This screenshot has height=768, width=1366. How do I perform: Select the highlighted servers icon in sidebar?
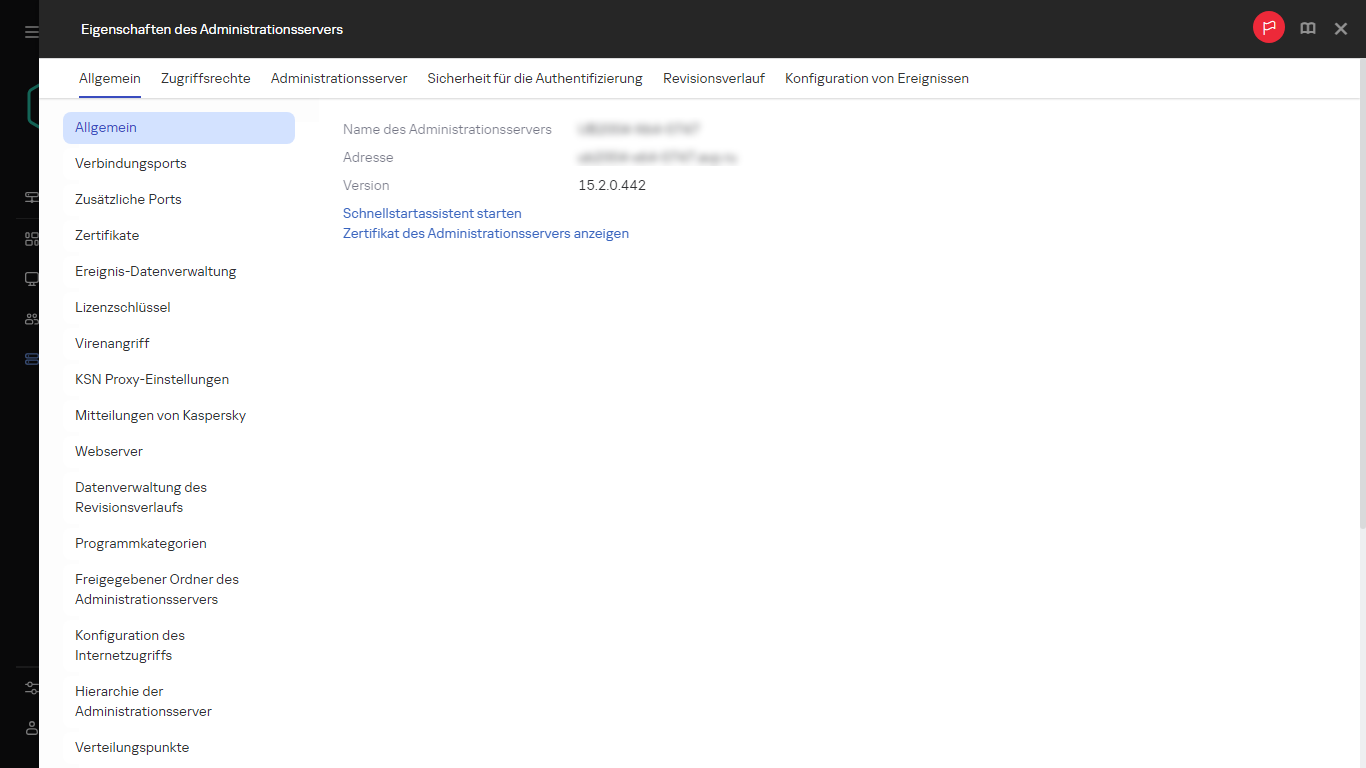pyautogui.click(x=29, y=358)
